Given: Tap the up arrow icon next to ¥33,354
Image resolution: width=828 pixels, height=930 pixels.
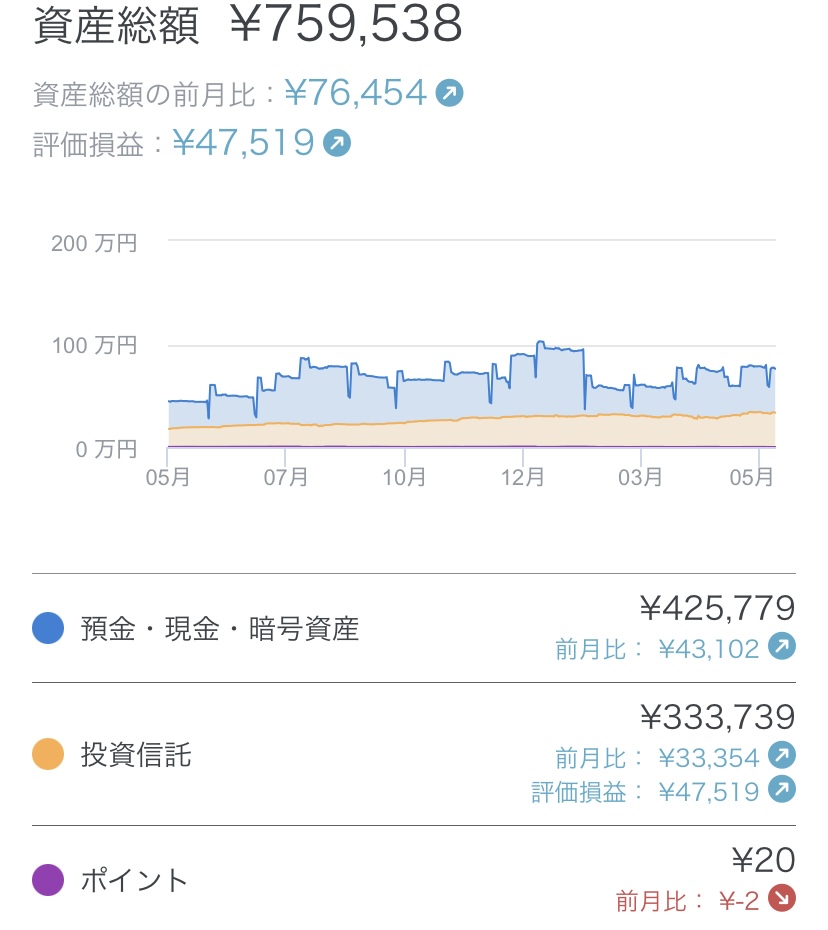Looking at the screenshot, I should [781, 755].
